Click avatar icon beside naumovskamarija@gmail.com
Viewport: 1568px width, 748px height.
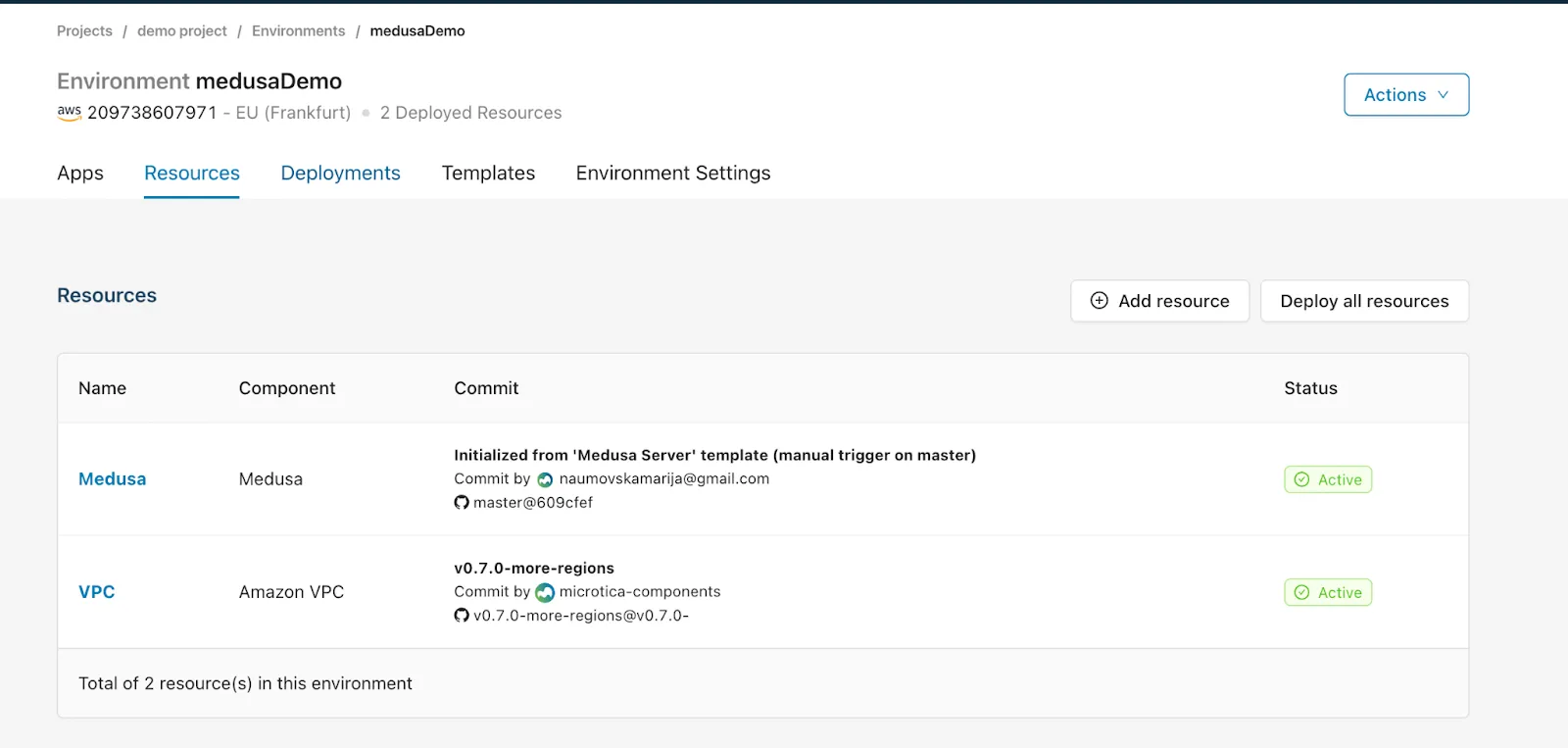pyautogui.click(x=545, y=480)
